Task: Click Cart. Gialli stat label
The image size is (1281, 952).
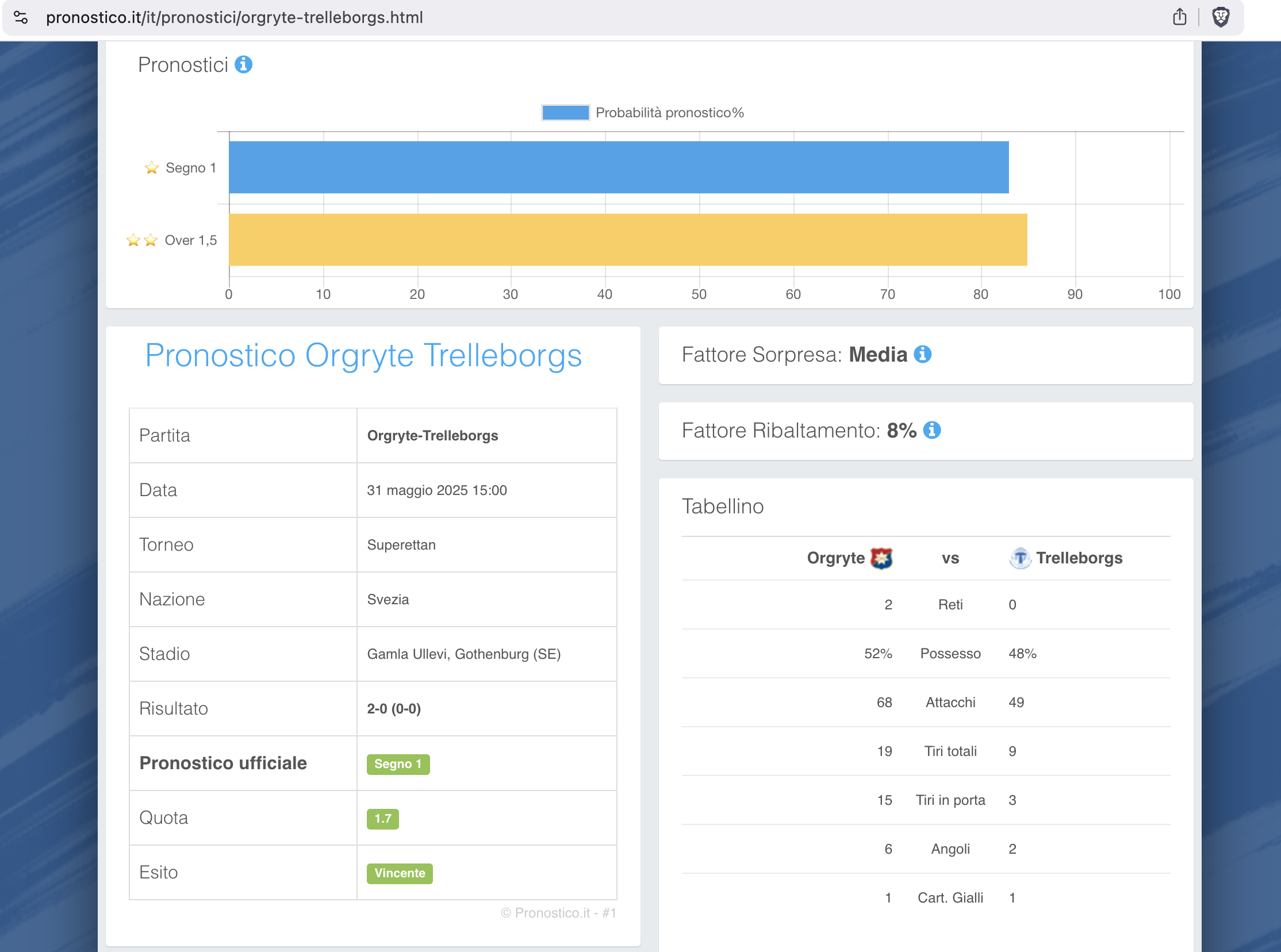Action: pyautogui.click(x=950, y=899)
